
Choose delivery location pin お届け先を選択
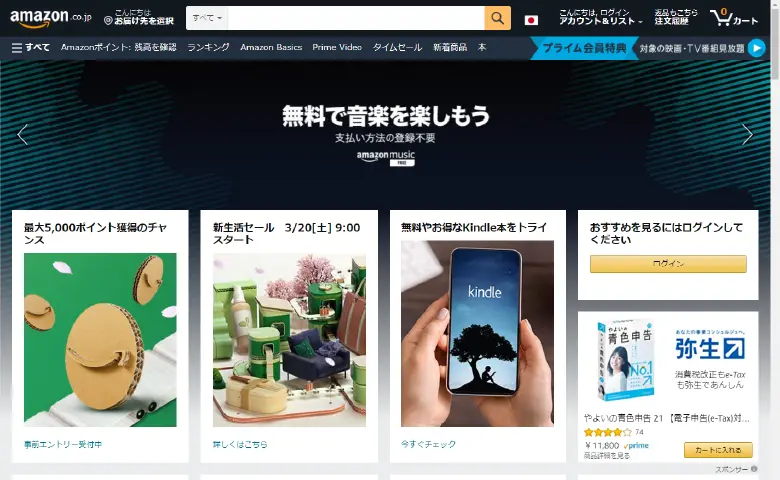click(x=139, y=17)
